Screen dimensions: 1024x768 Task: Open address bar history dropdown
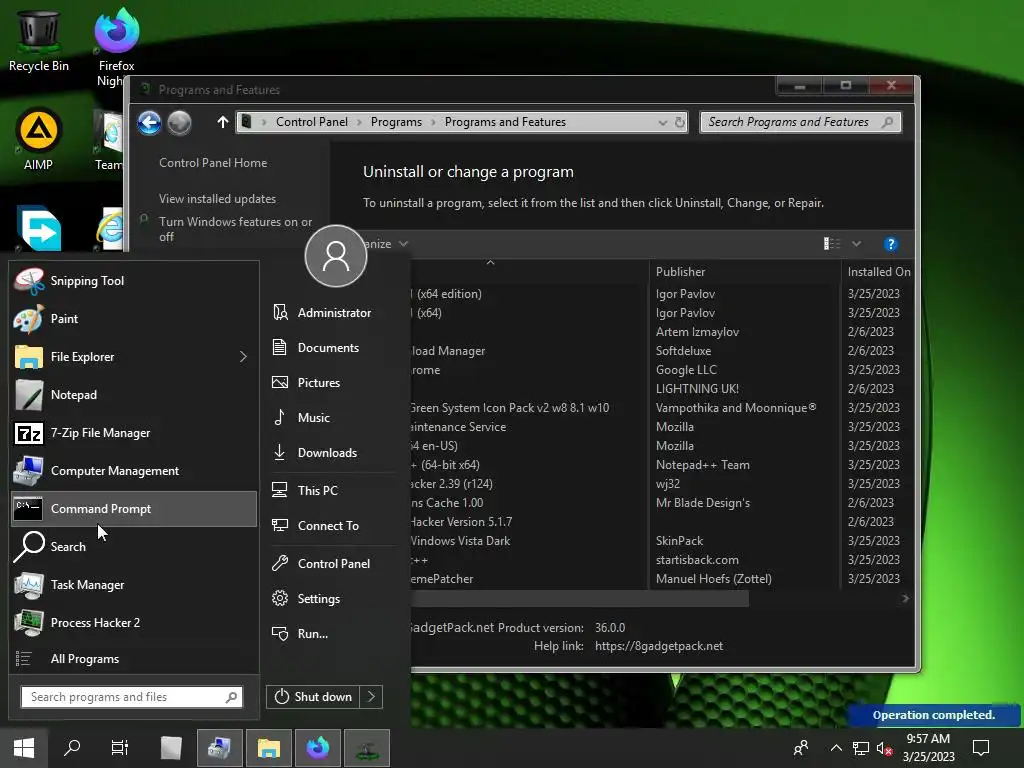(x=662, y=122)
